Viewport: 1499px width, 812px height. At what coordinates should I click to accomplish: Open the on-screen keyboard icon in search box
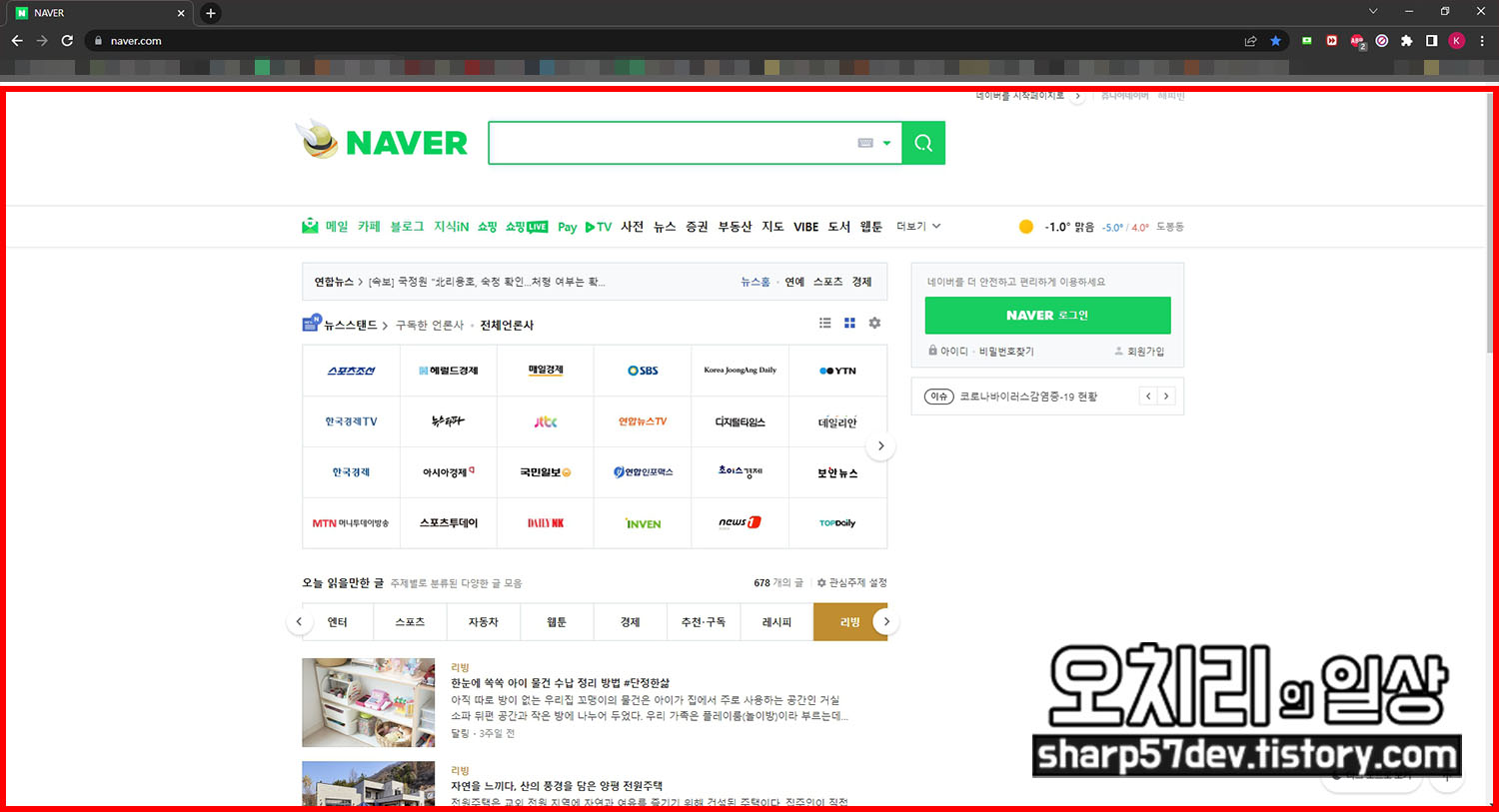(865, 143)
